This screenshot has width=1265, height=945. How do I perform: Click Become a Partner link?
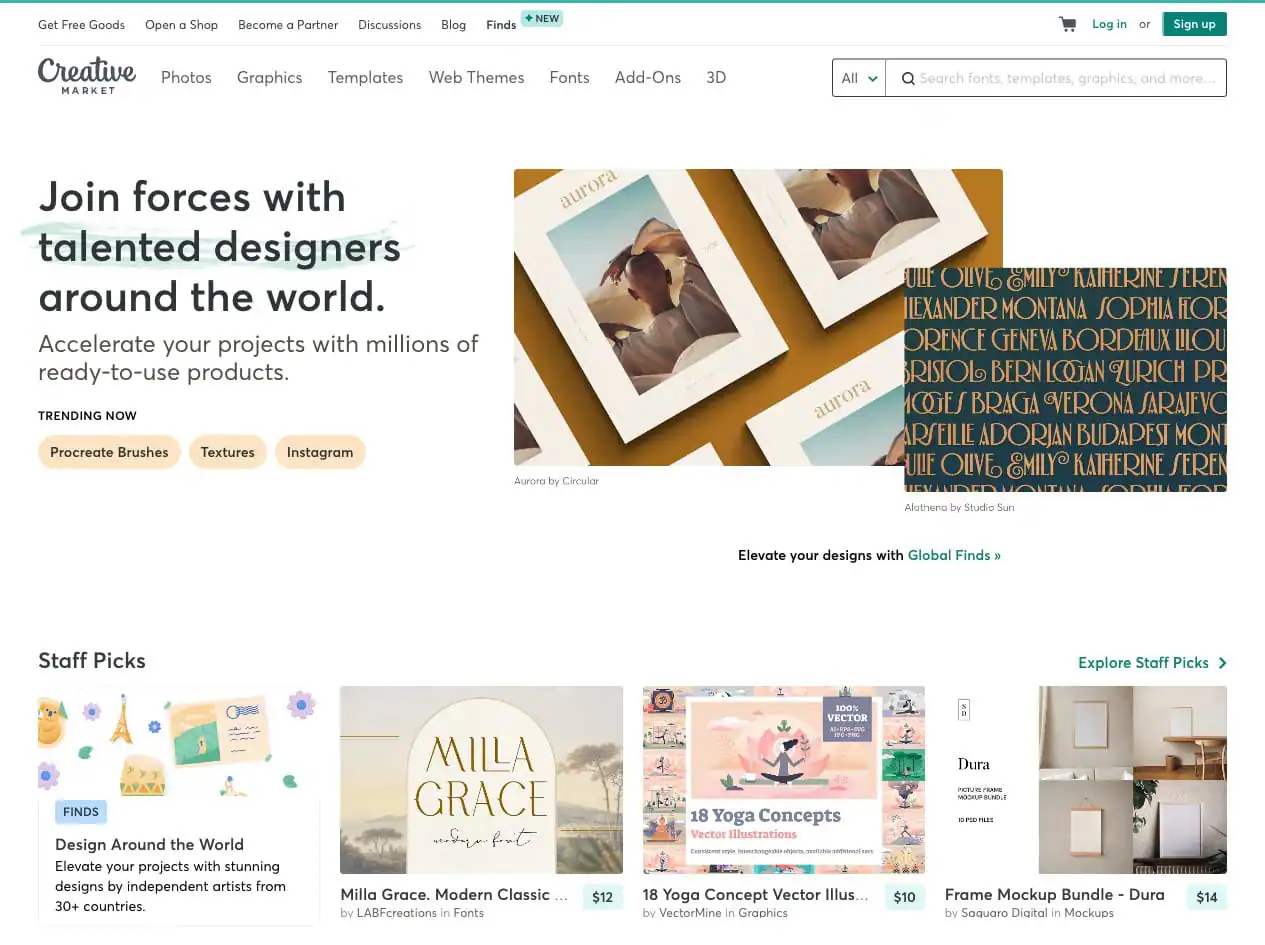[x=288, y=24]
